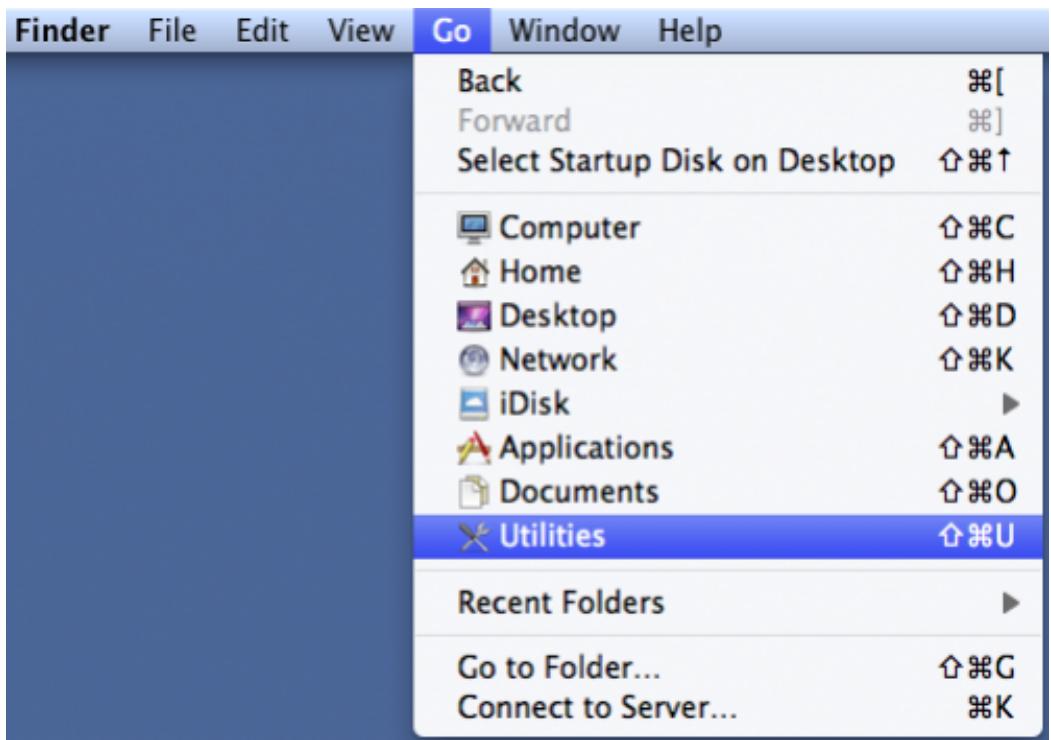Open the Help menu
This screenshot has height=740, width=1051.
[x=690, y=31]
